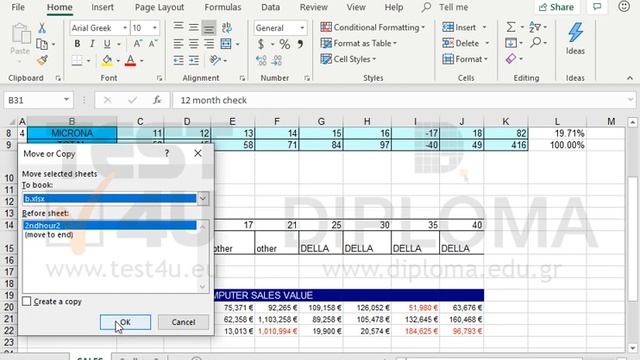This screenshot has height=360, width=640.
Task: Click the Find & Select magnifier
Action: 536,43
